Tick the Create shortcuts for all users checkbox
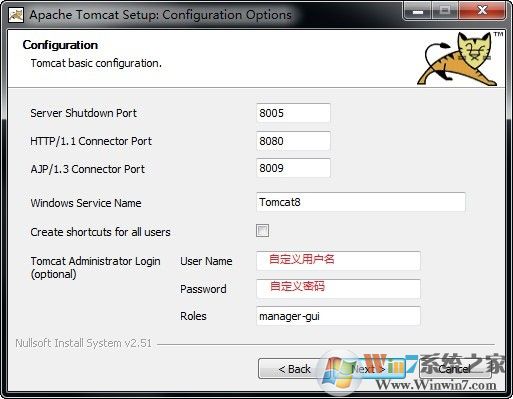This screenshot has width=513, height=399. pyautogui.click(x=262, y=231)
